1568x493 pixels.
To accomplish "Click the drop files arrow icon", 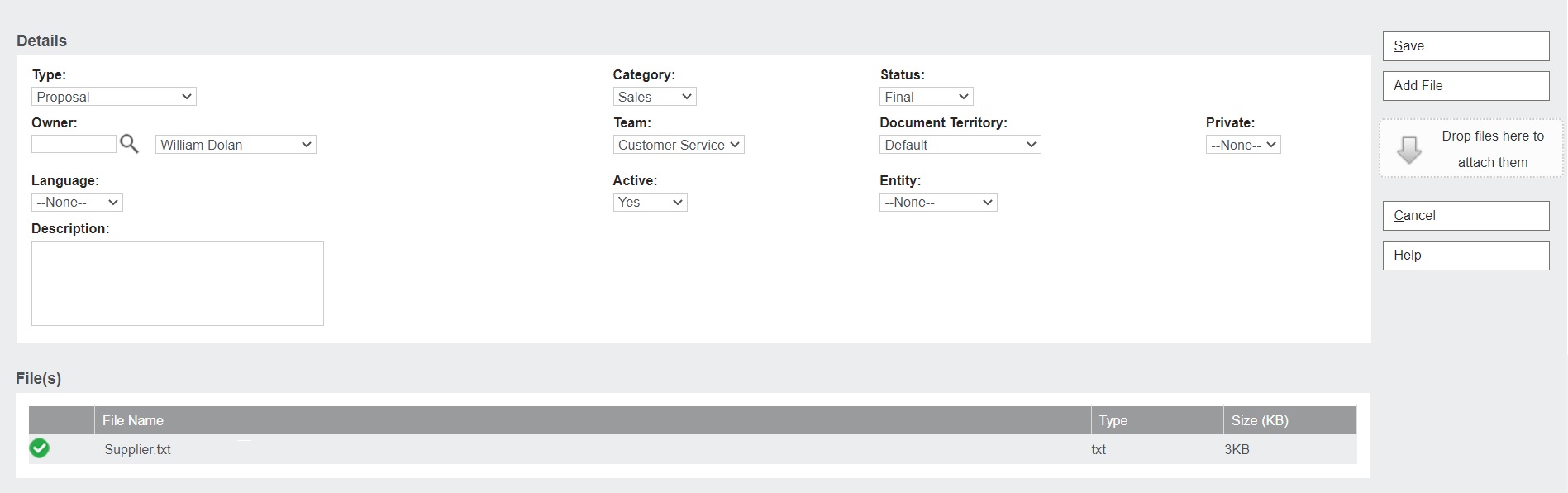I will click(x=1408, y=150).
